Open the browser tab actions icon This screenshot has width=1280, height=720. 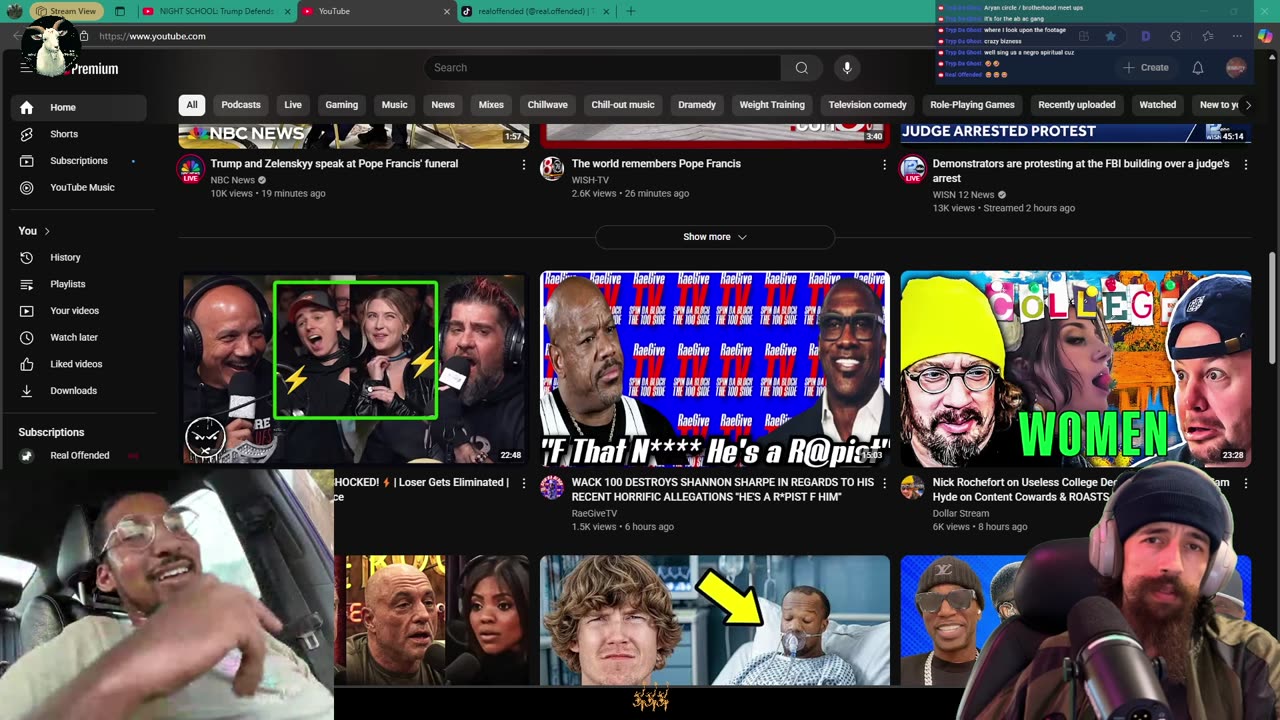click(120, 11)
